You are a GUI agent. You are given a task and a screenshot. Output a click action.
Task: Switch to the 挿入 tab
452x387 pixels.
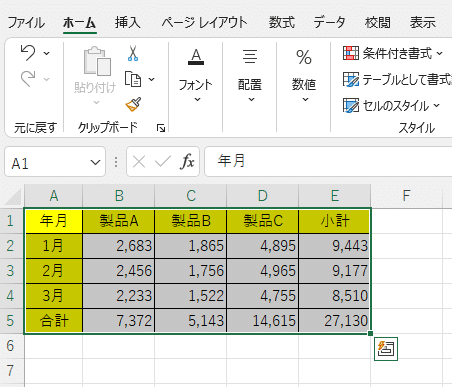pyautogui.click(x=128, y=23)
